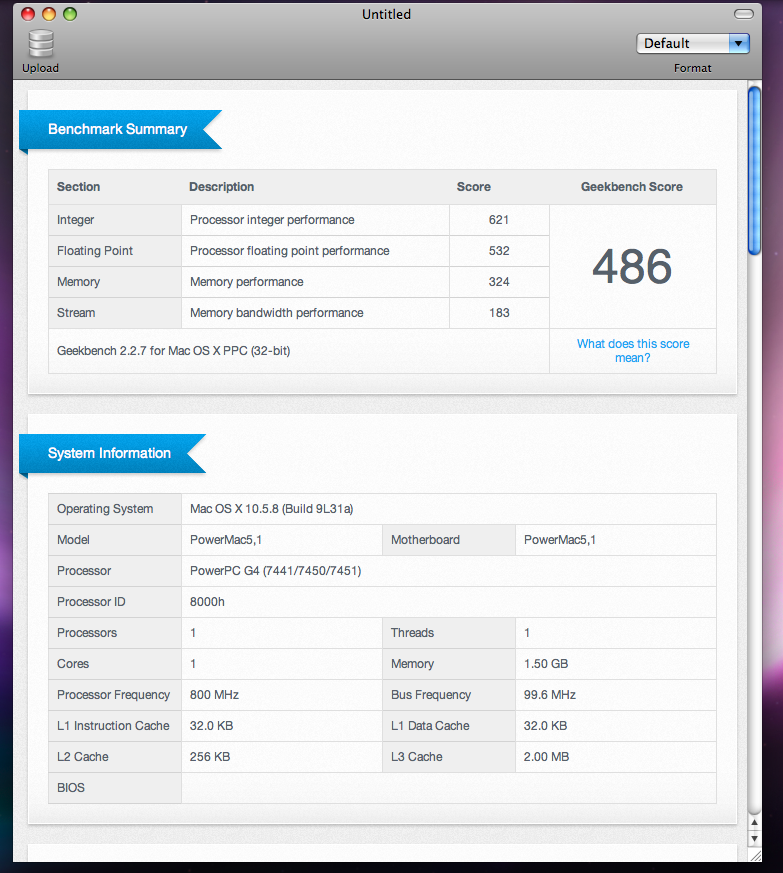The height and width of the screenshot is (873, 783).
Task: Click the Geekbench Score column header
Action: [x=632, y=187]
